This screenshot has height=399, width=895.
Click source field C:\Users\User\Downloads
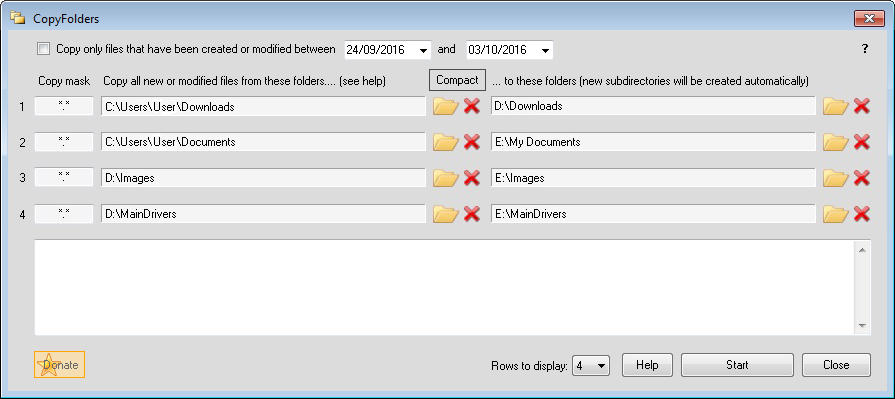click(x=264, y=106)
